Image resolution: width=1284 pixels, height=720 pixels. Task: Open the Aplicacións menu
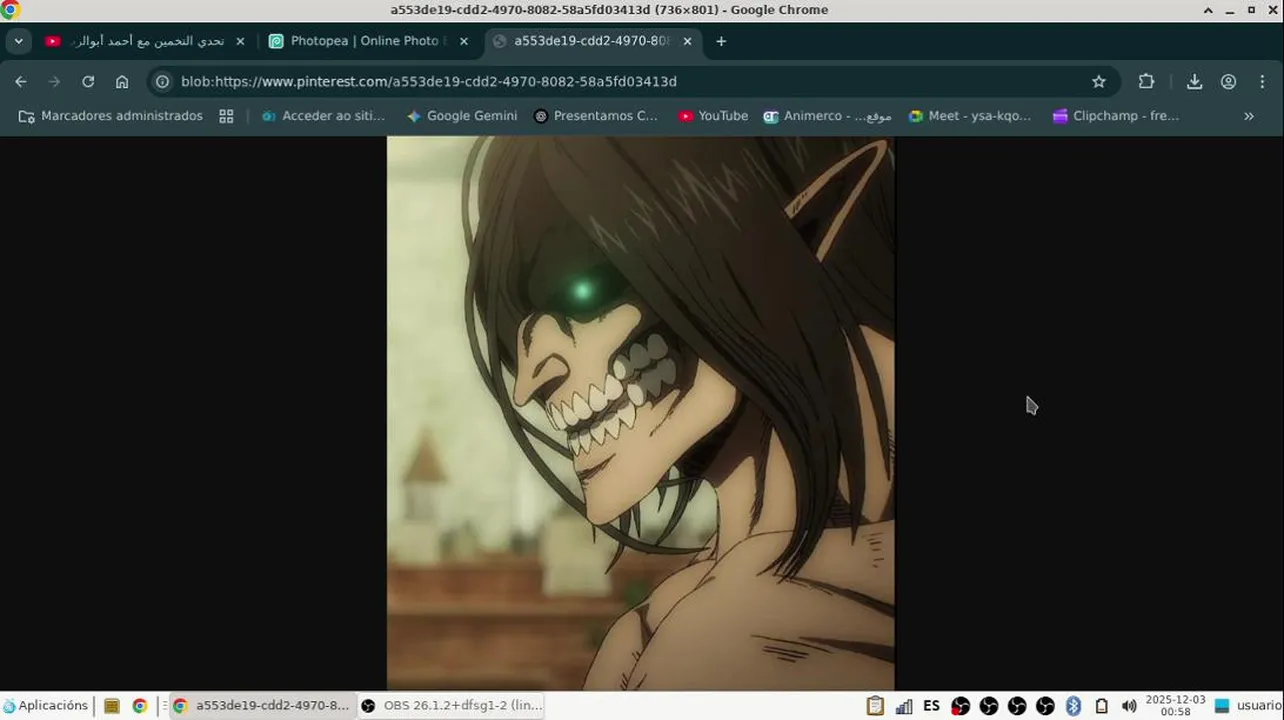(x=46, y=706)
